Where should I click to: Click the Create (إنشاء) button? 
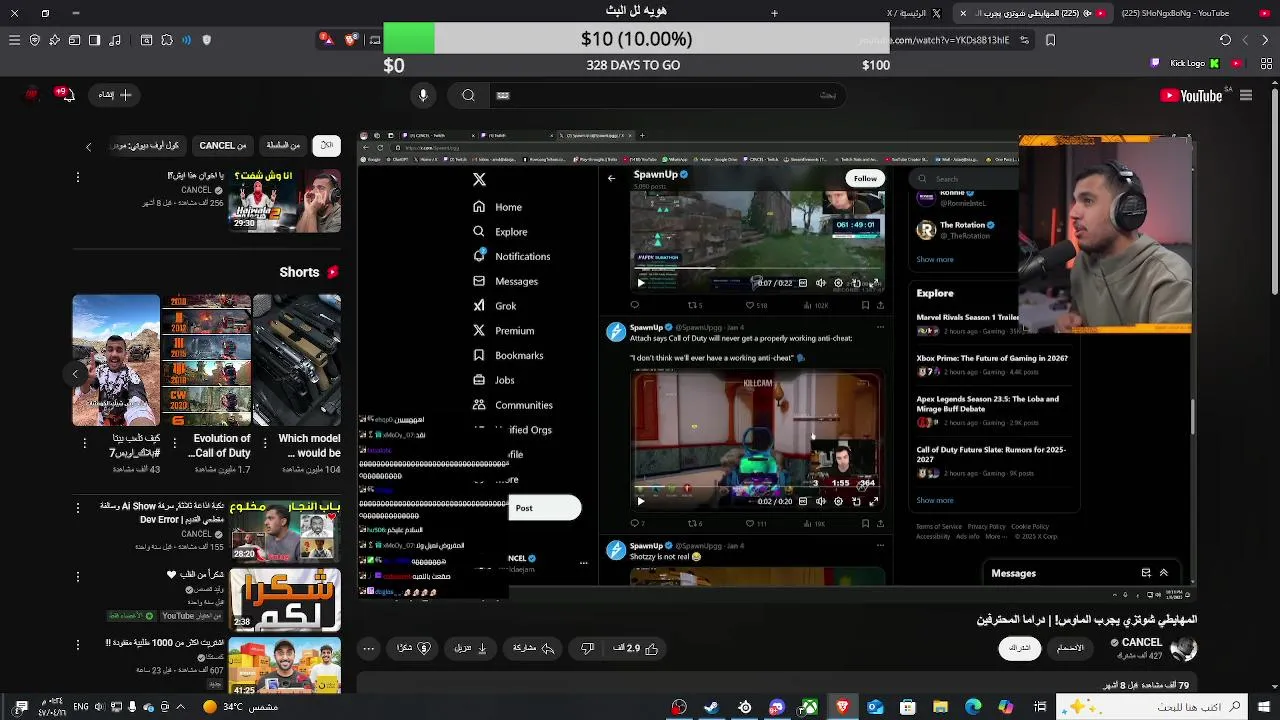coord(115,95)
